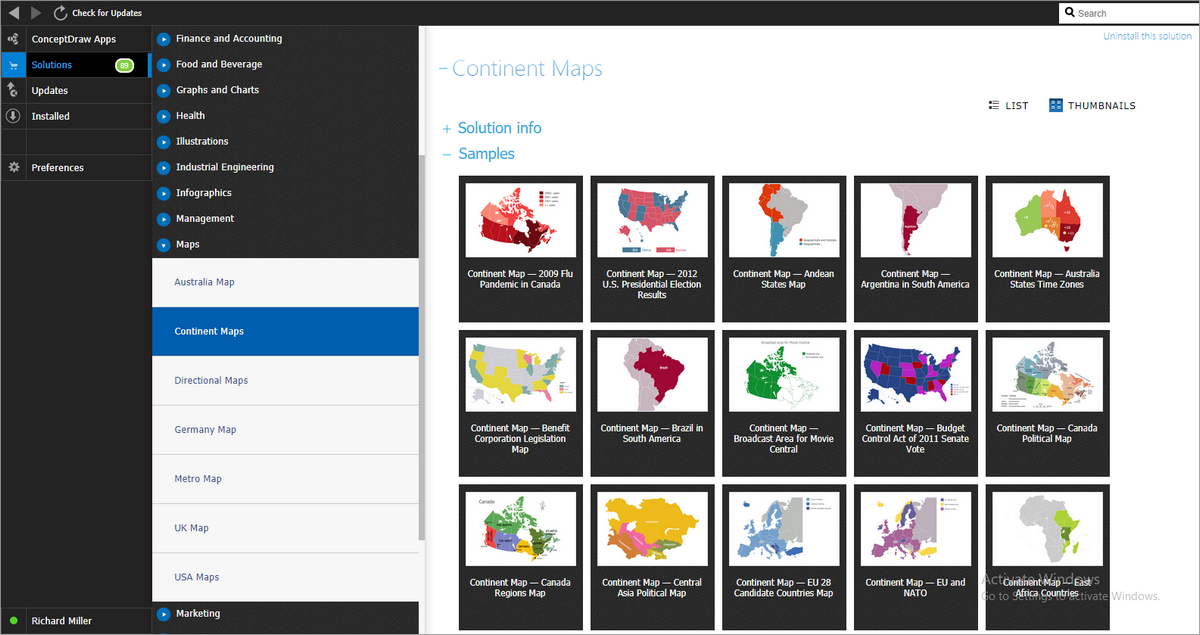The height and width of the screenshot is (635, 1200).
Task: Open Preferences via the gear icon
Action: [x=13, y=167]
